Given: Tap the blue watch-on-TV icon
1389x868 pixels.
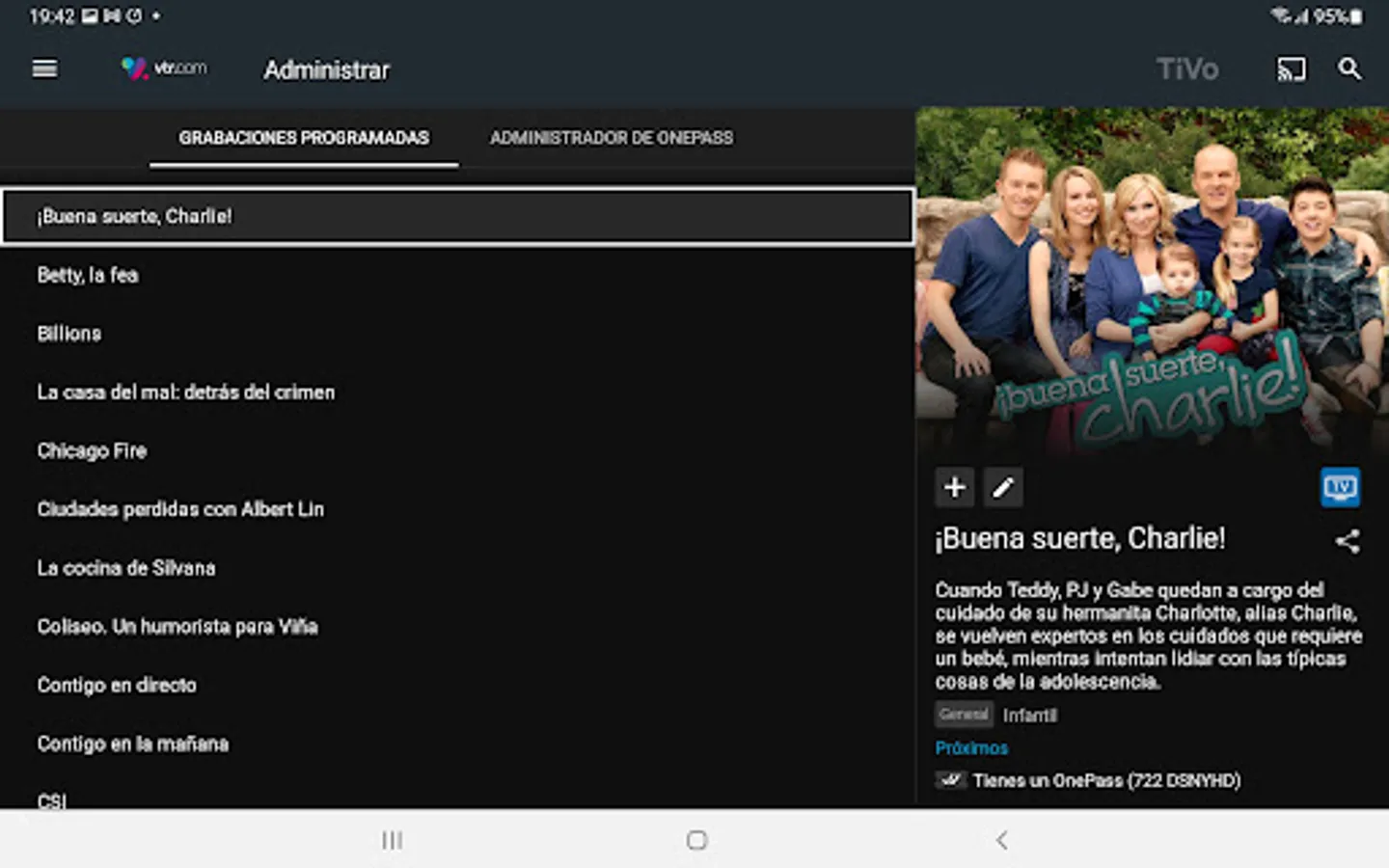Looking at the screenshot, I should (x=1340, y=487).
